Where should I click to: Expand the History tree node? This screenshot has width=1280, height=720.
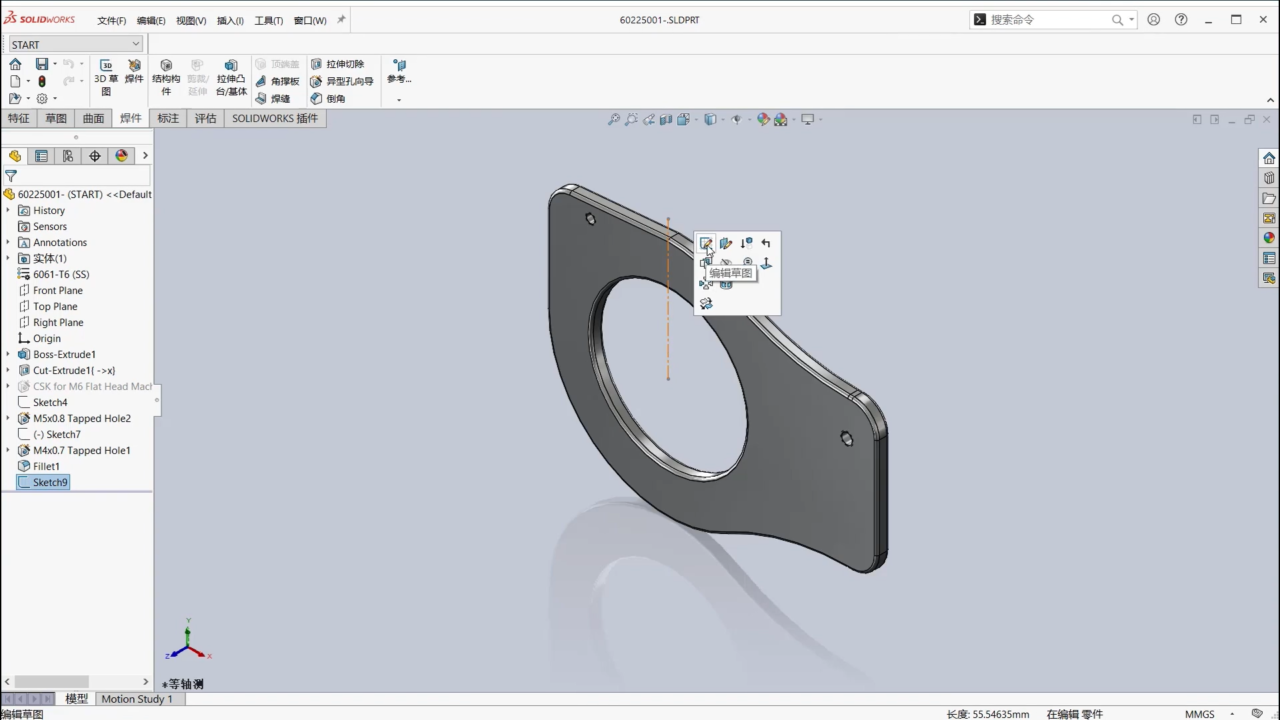[9, 211]
